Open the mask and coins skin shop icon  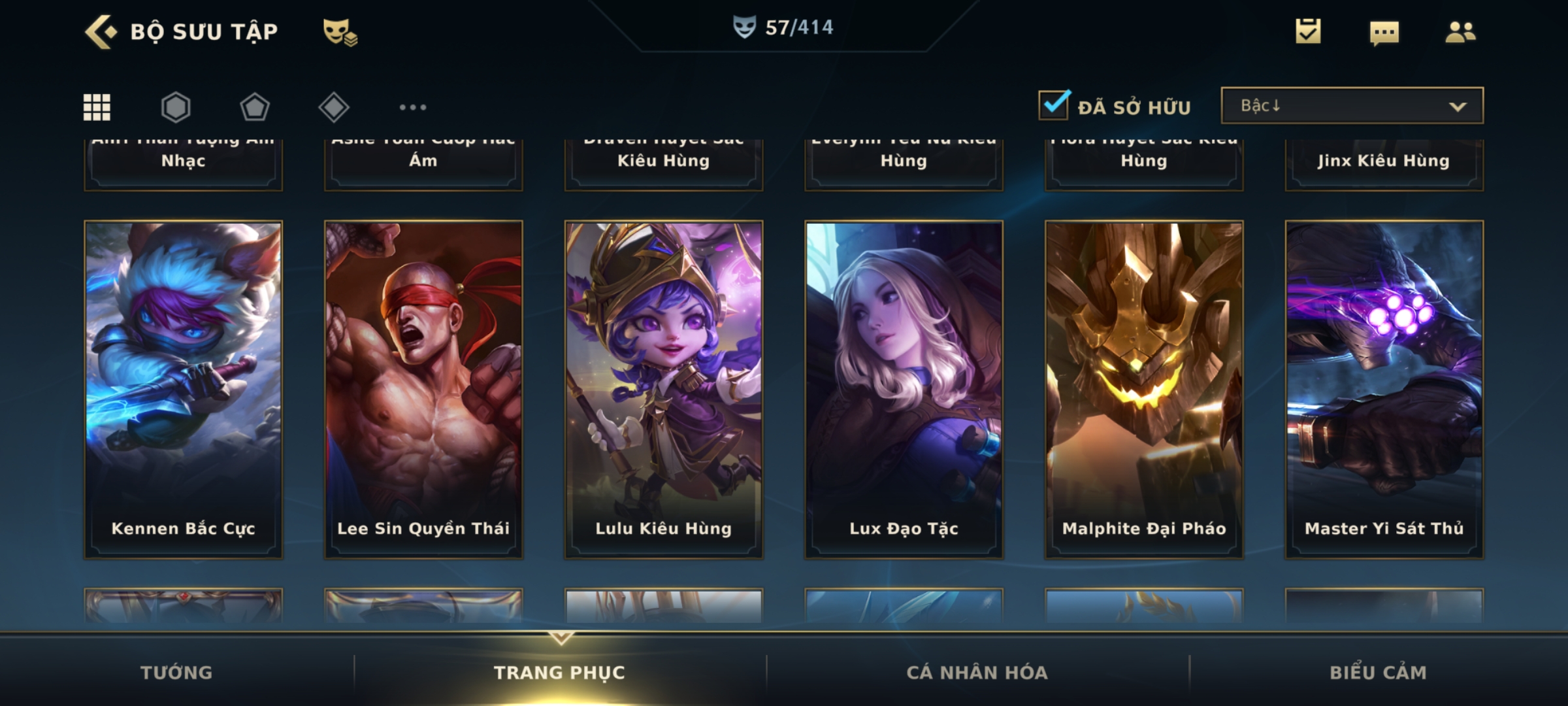pos(340,32)
